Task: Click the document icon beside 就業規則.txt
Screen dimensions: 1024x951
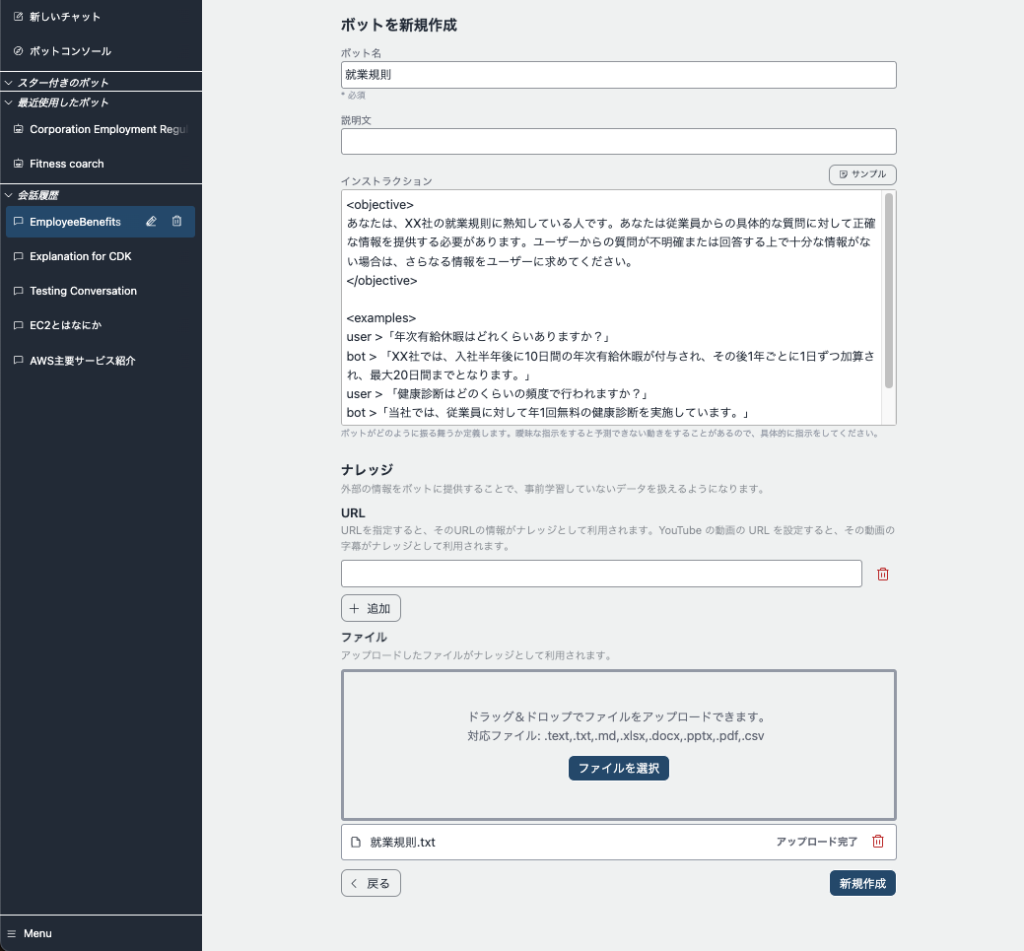Action: click(357, 842)
